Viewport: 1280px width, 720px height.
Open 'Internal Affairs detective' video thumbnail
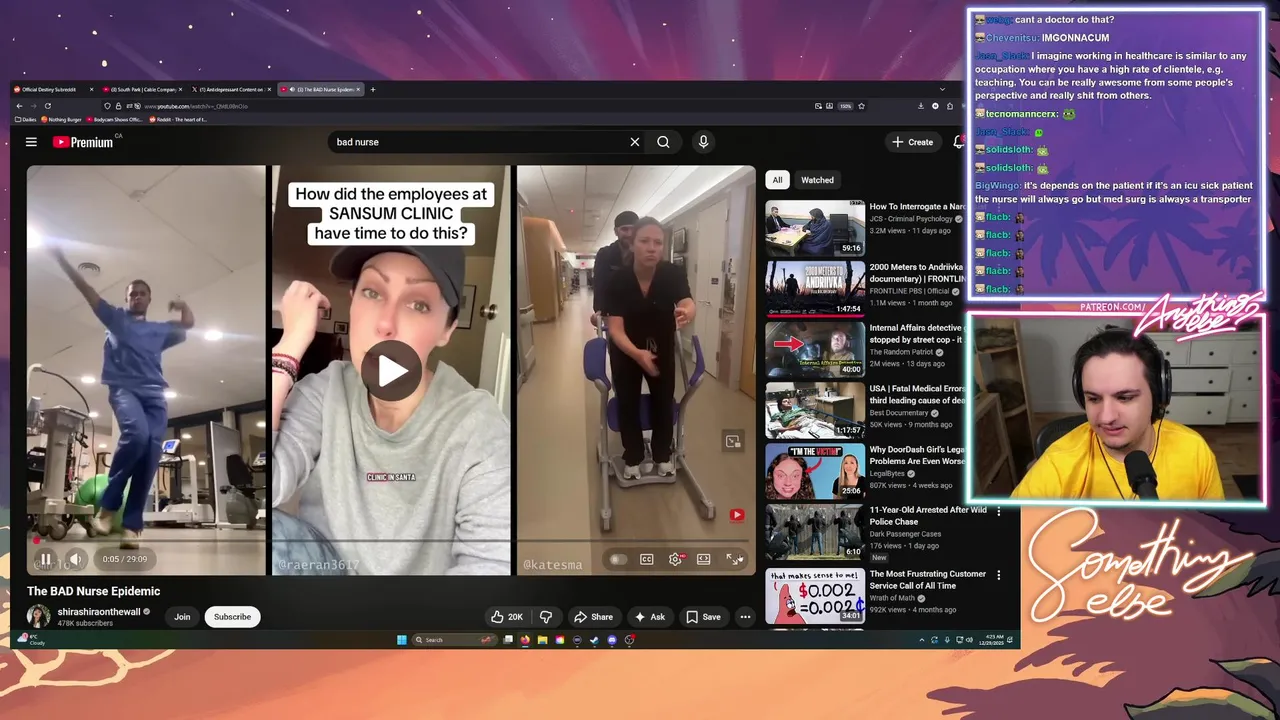pos(815,349)
